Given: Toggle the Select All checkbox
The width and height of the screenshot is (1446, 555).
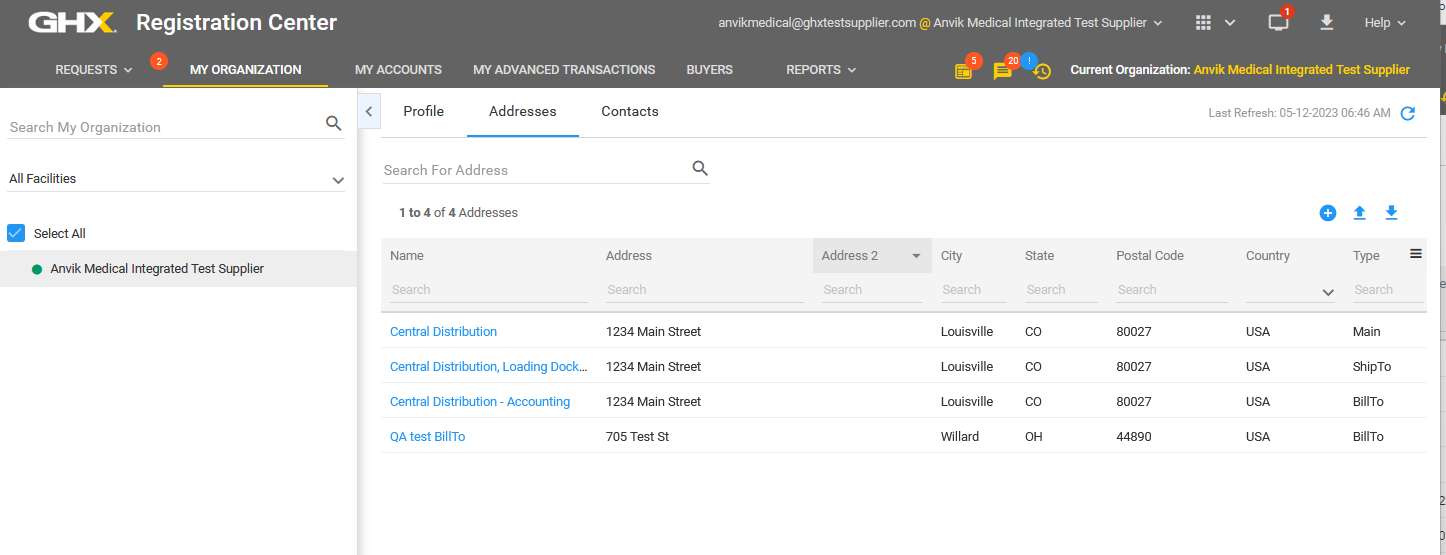Looking at the screenshot, I should [16, 233].
